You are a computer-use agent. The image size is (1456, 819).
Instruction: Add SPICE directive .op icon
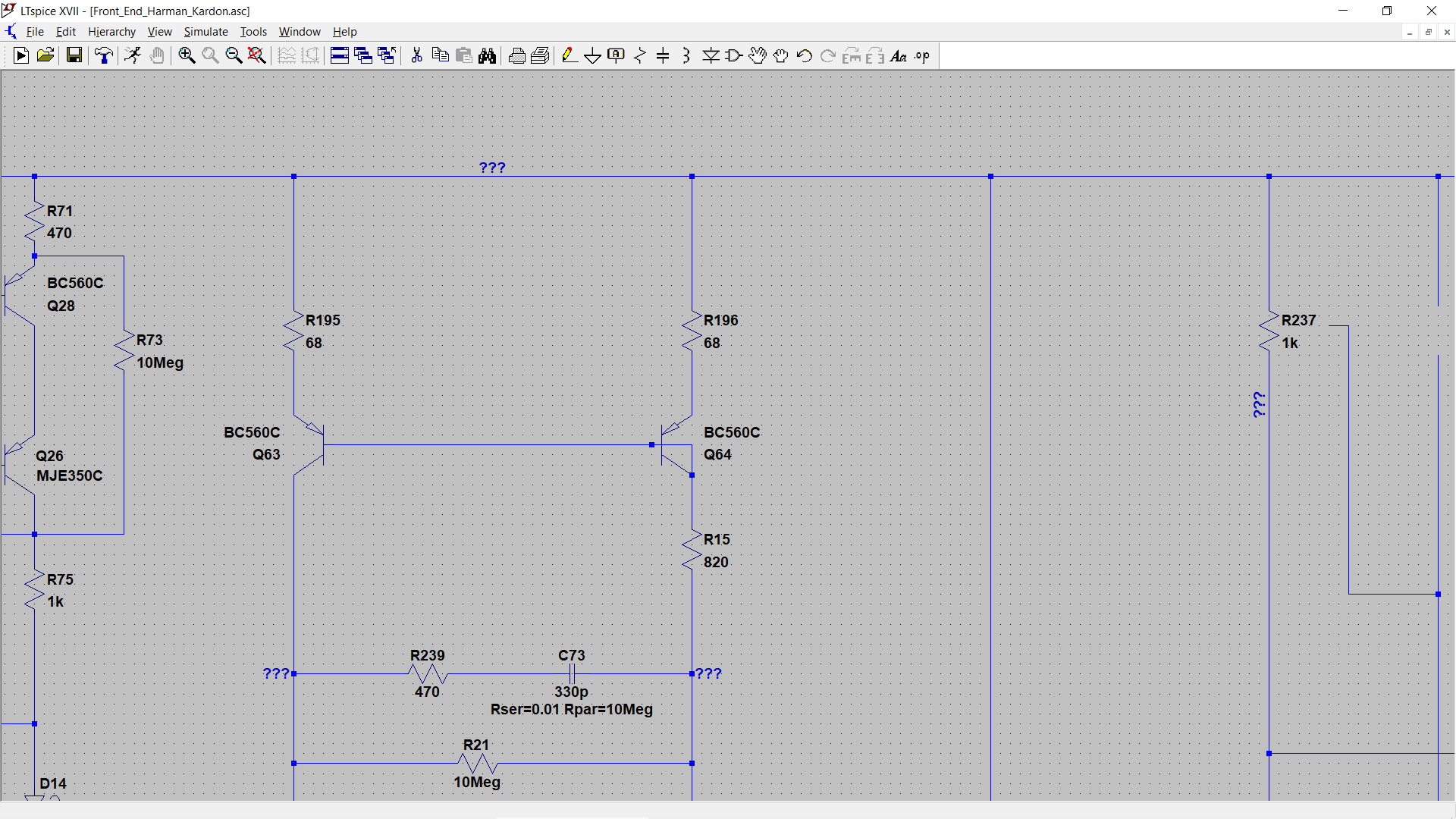click(922, 55)
